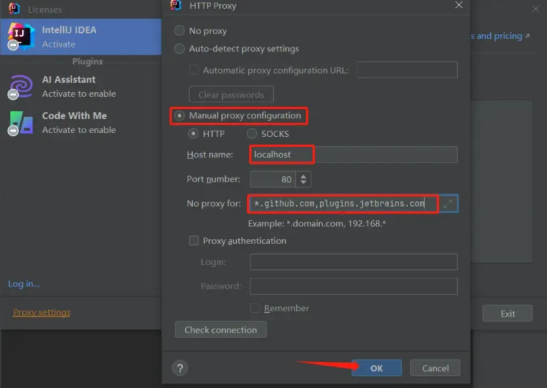548x389 pixels.
Task: Expand the No proxy for field editor
Action: (x=448, y=204)
